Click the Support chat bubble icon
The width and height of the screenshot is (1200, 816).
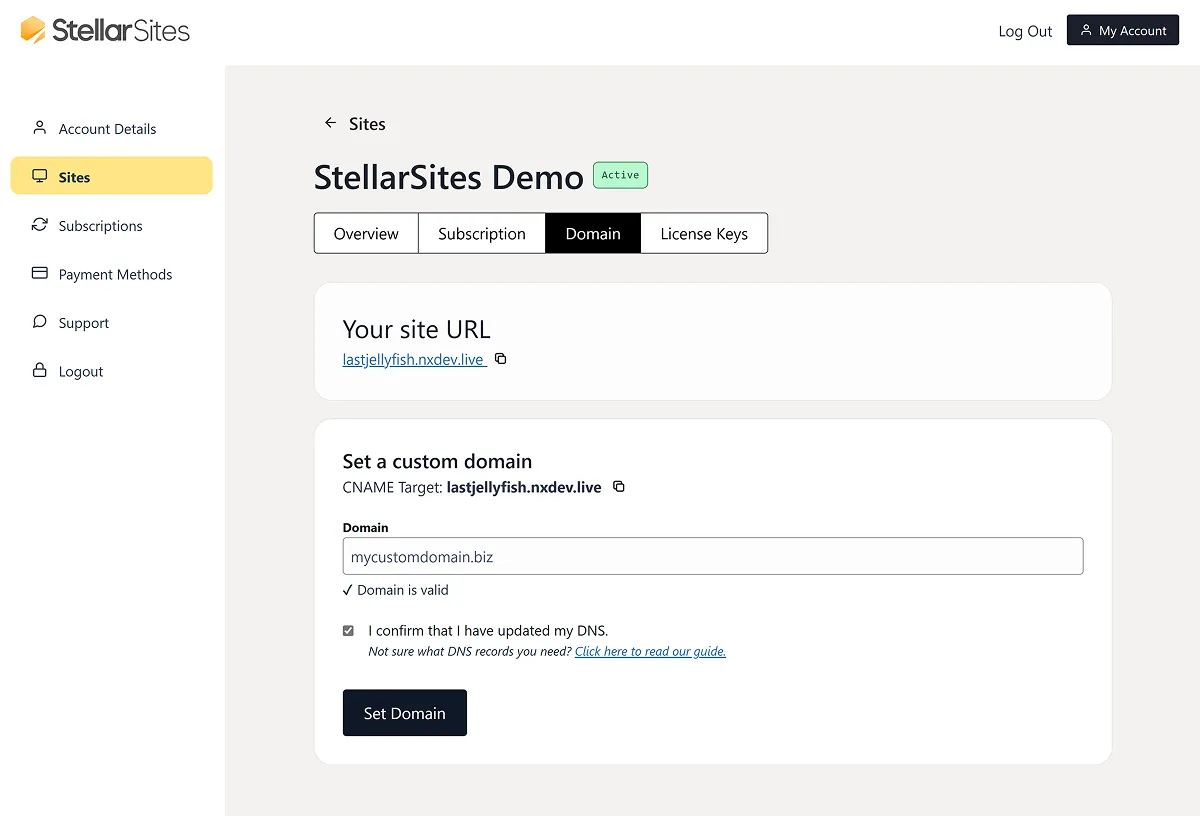(x=40, y=322)
